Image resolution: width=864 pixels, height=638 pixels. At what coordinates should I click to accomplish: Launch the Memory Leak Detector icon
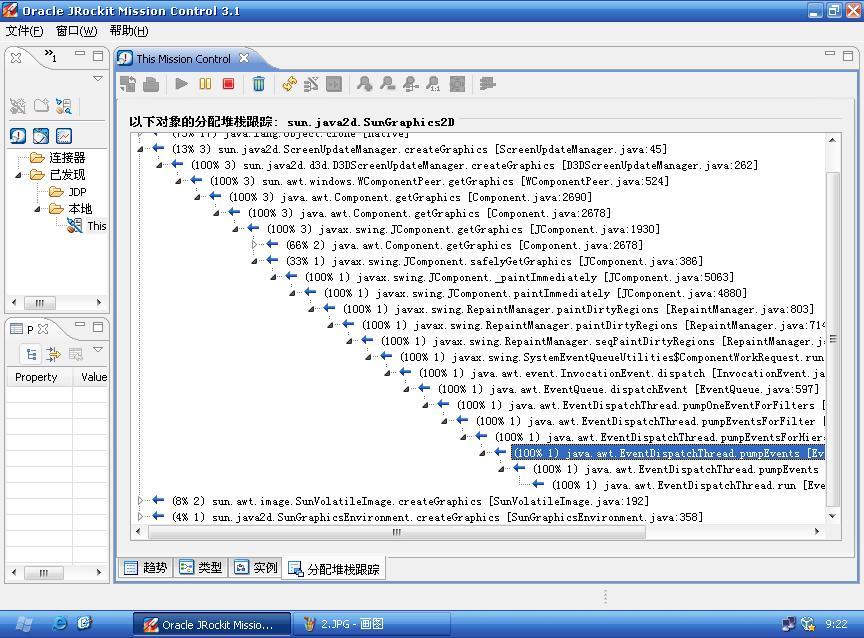point(18,136)
